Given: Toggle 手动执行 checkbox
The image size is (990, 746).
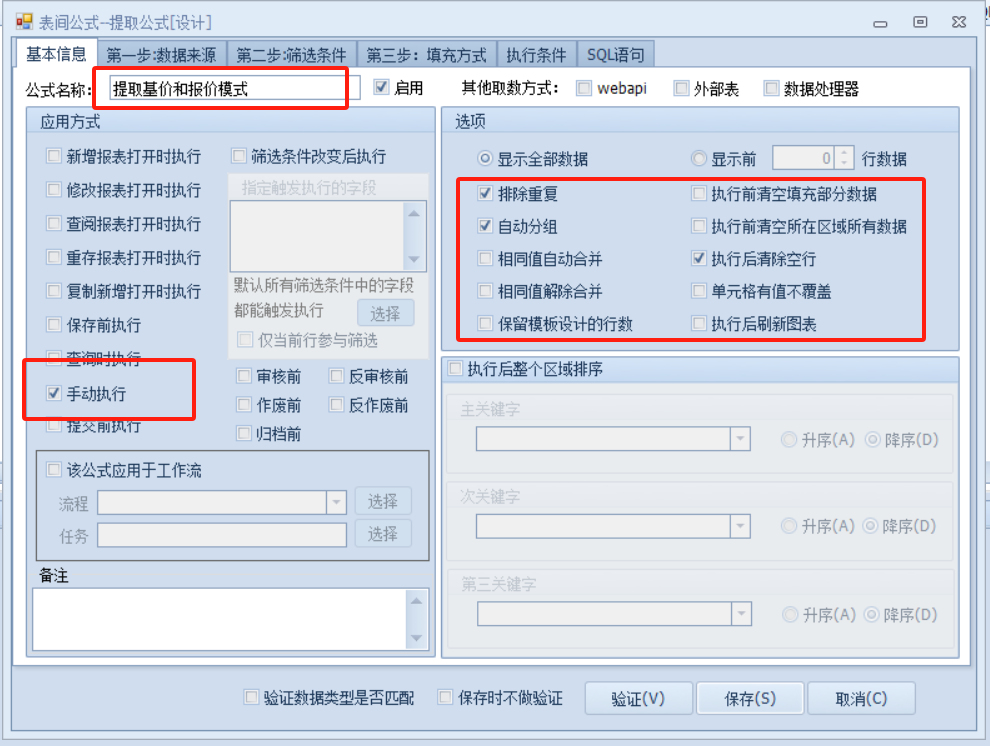Looking at the screenshot, I should tap(54, 394).
